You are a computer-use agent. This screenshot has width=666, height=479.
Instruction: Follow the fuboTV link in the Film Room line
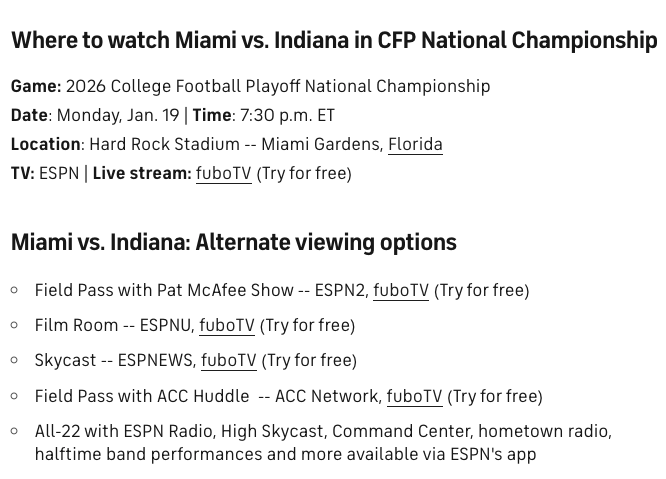[x=227, y=325]
